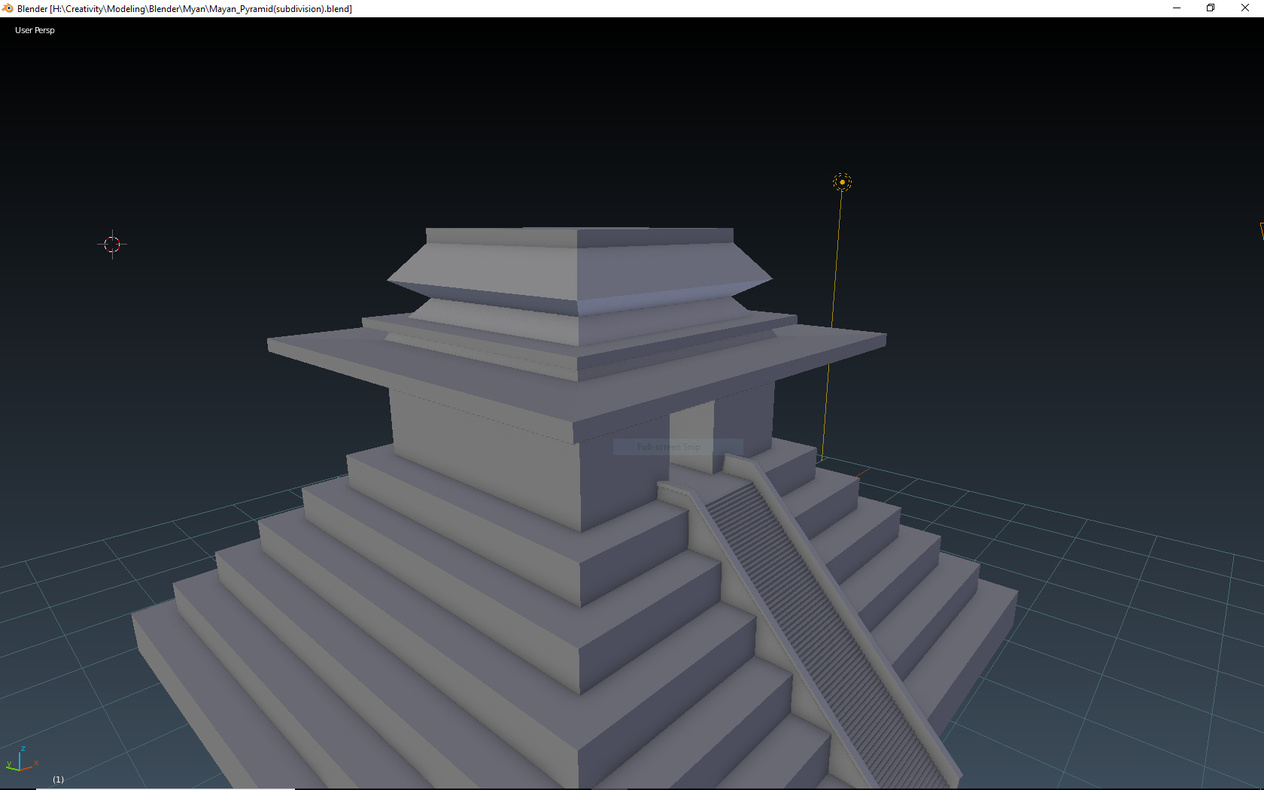Click the "(1)" frame number text
Screen dimensions: 1264x790
[x=58, y=779]
